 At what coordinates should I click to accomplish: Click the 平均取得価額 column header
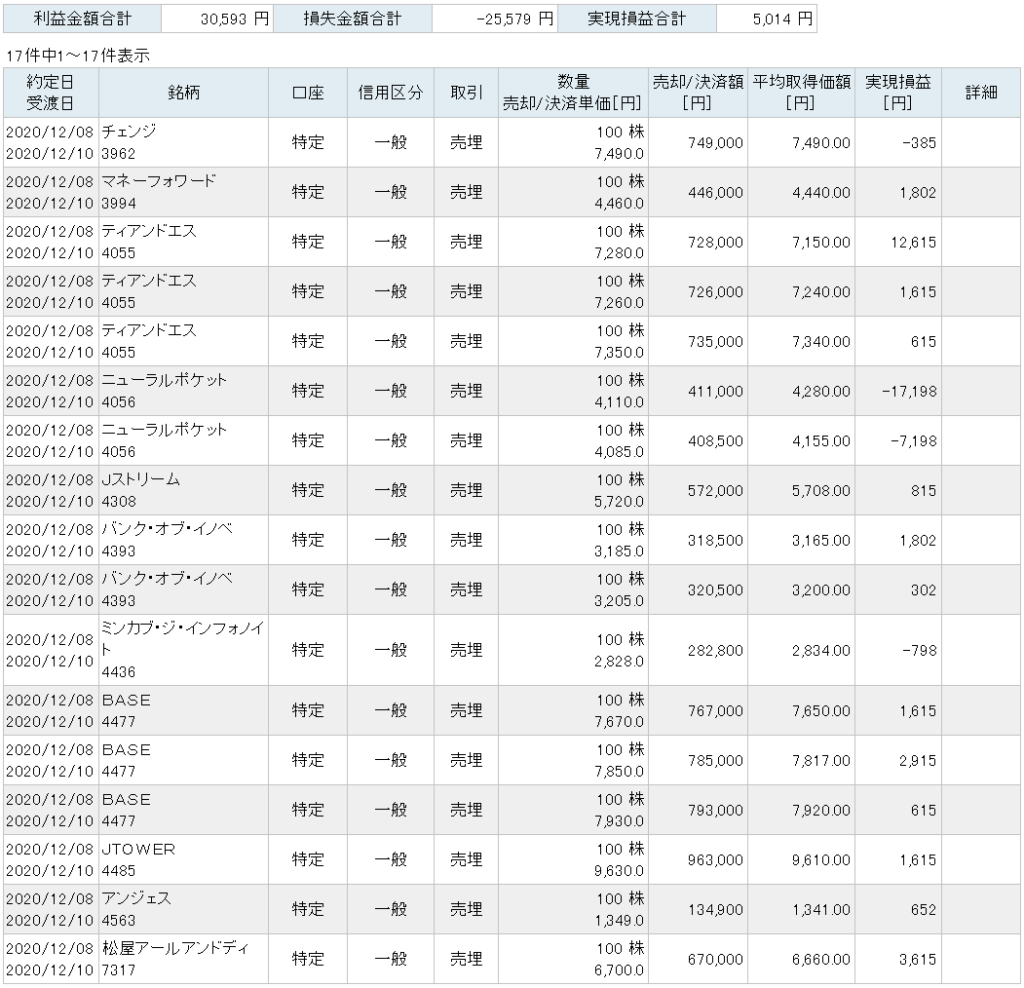click(801, 93)
